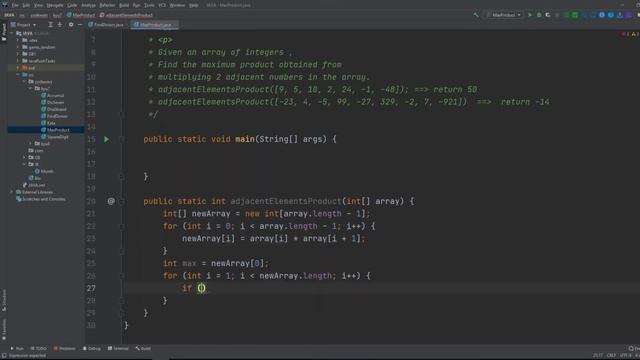This screenshot has width=640, height=360.
Task: Expand the JavaRushTasks folder arrow
Action: pyautogui.click(x=18, y=61)
